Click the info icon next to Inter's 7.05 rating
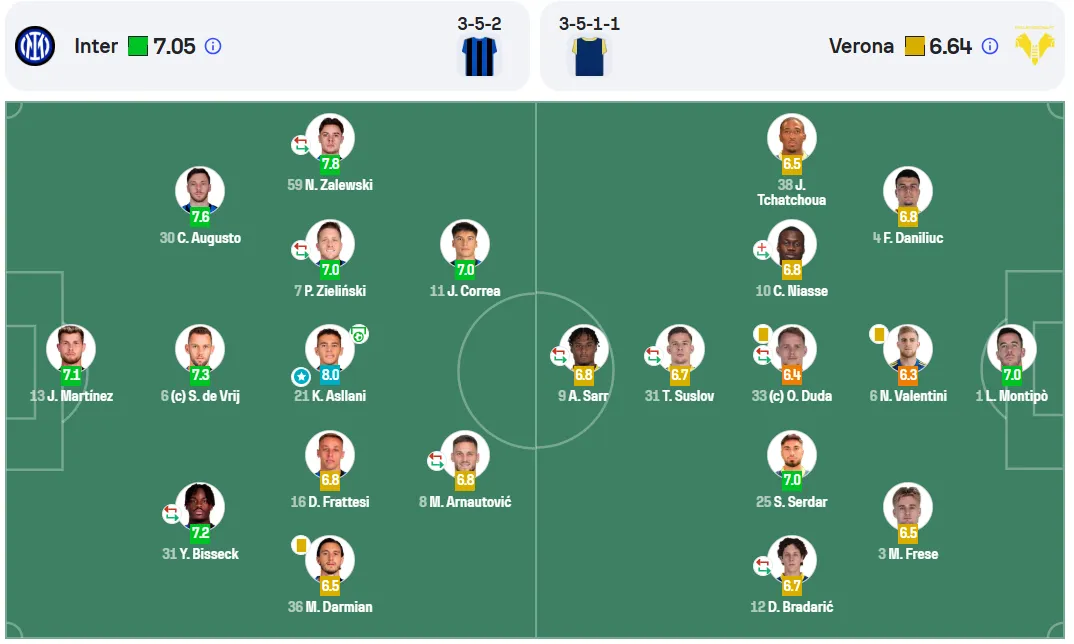1074x644 pixels. pyautogui.click(x=213, y=47)
